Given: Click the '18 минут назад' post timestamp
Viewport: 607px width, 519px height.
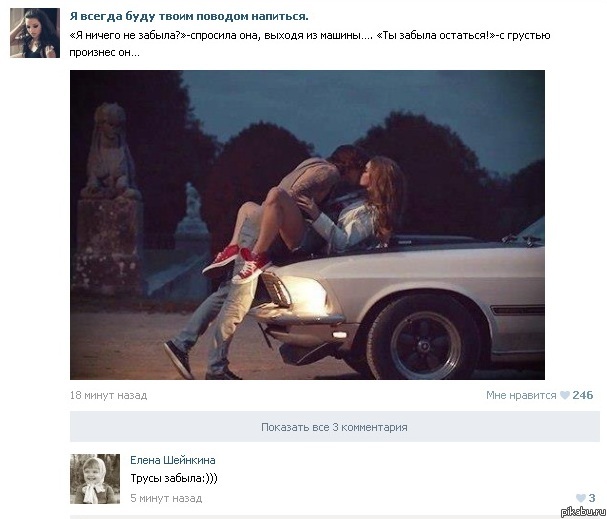Looking at the screenshot, I should click(108, 395).
